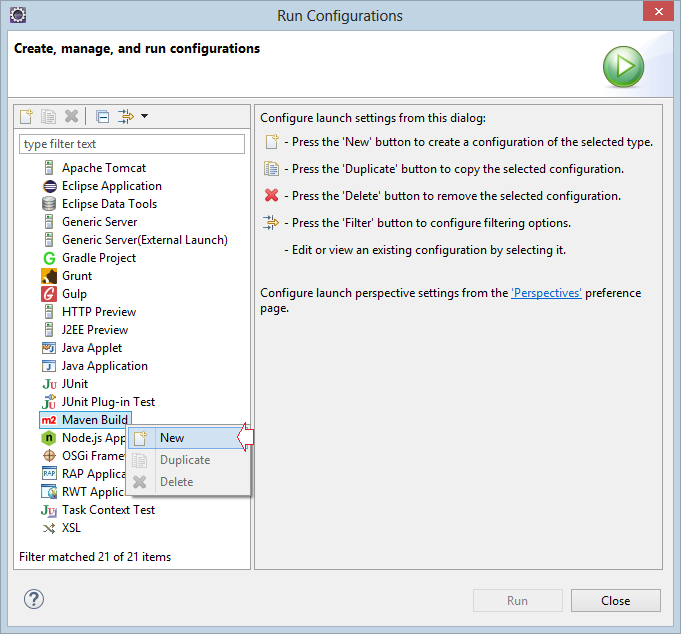Select 'Task Context Test' label
681x634 pixels.
tap(108, 510)
